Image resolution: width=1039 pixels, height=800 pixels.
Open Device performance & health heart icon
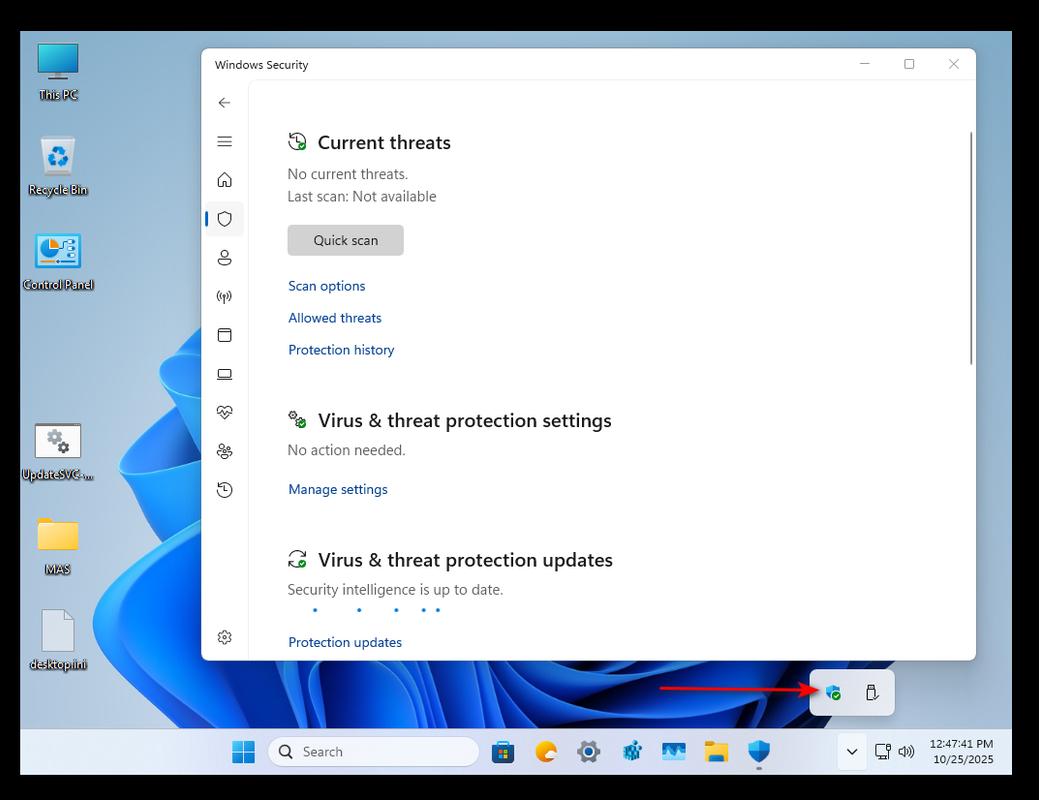point(225,412)
